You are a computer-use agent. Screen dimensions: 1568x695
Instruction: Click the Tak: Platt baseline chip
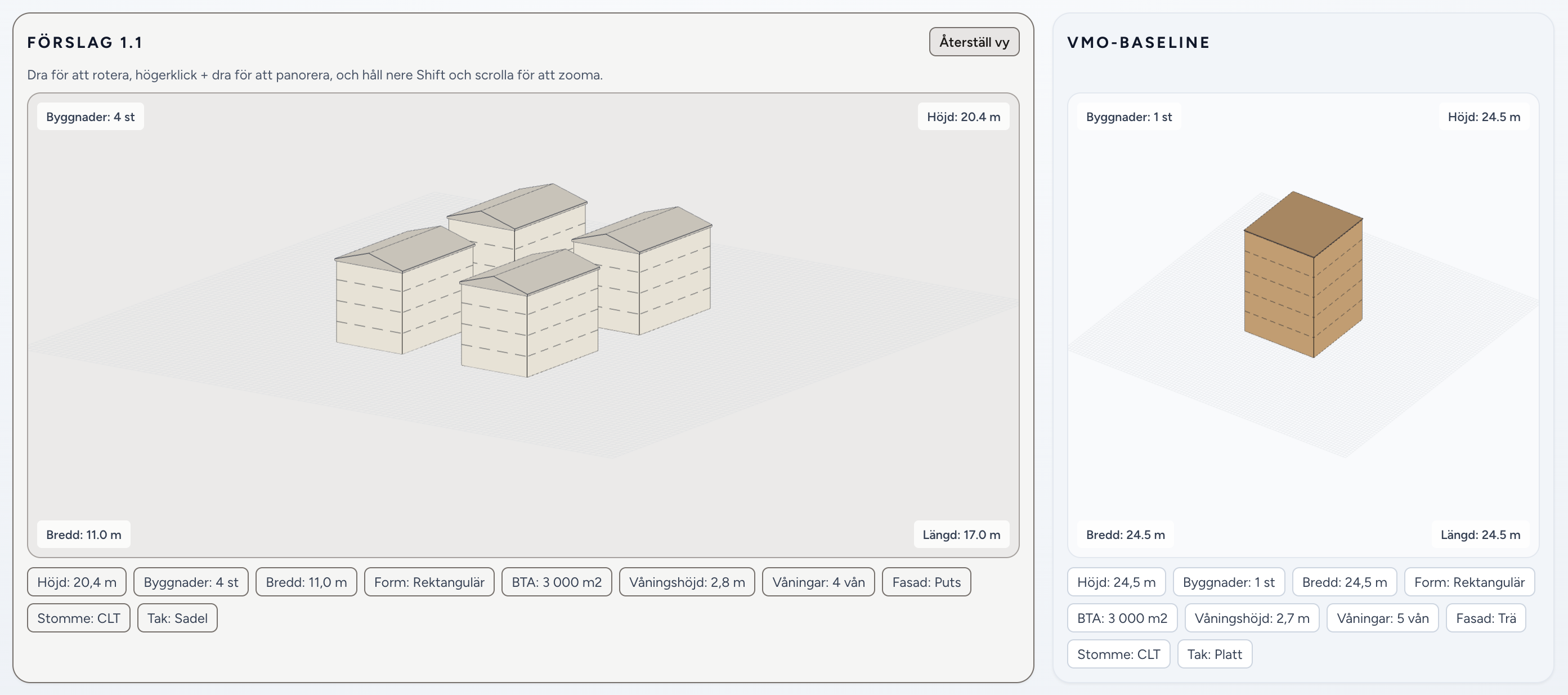coord(1215,654)
